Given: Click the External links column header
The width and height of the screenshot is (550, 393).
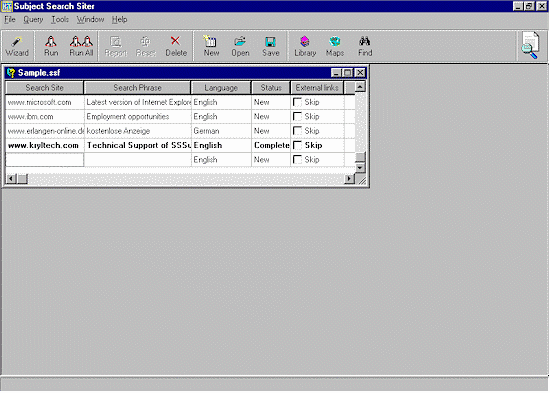Looking at the screenshot, I should tap(317, 88).
